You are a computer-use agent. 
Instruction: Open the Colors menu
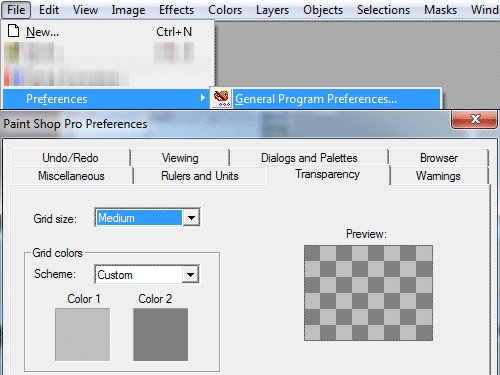(225, 10)
